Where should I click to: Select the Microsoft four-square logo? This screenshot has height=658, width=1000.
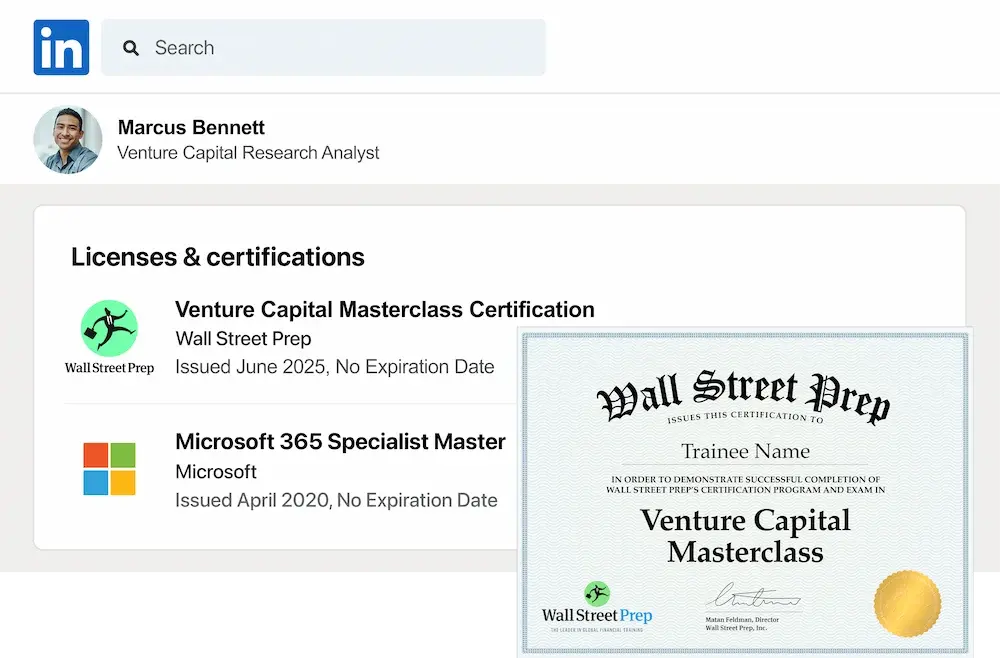[109, 466]
